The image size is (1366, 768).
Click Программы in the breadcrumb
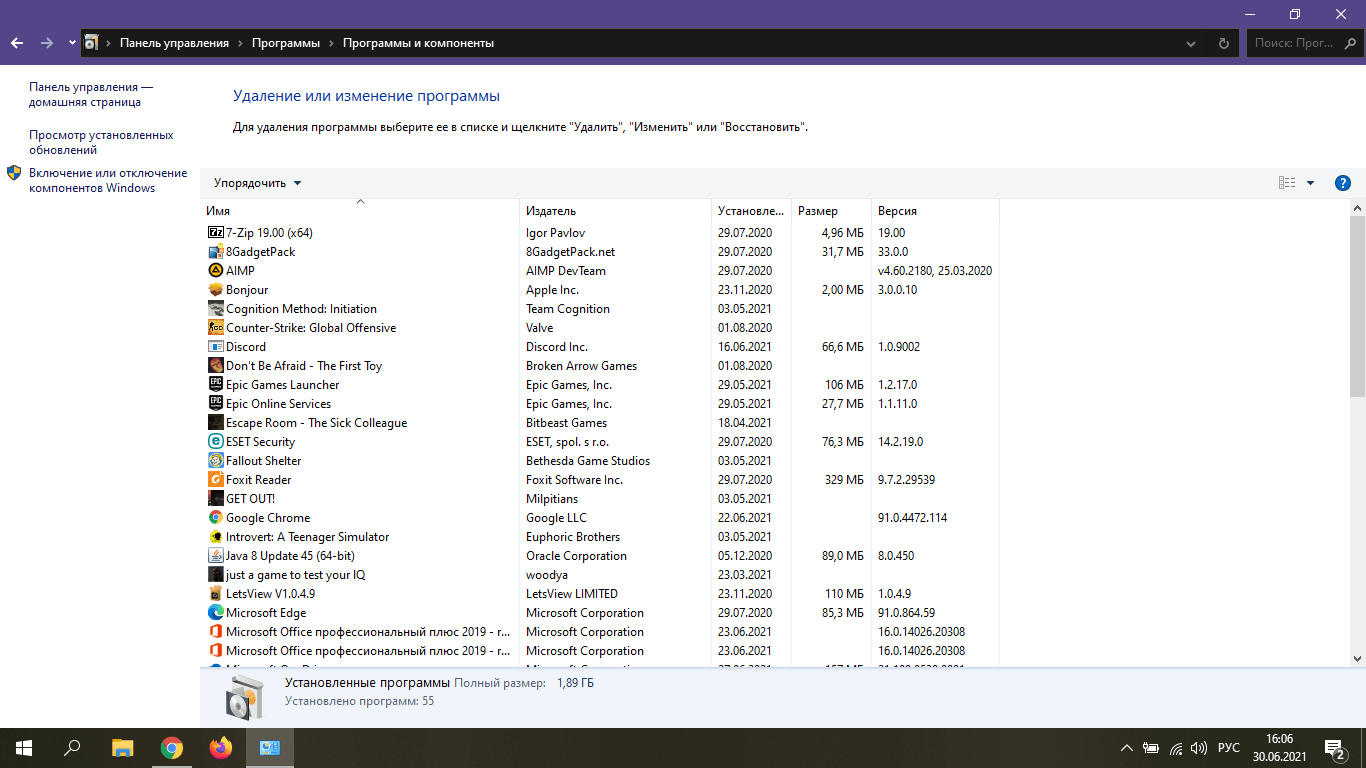[x=286, y=43]
